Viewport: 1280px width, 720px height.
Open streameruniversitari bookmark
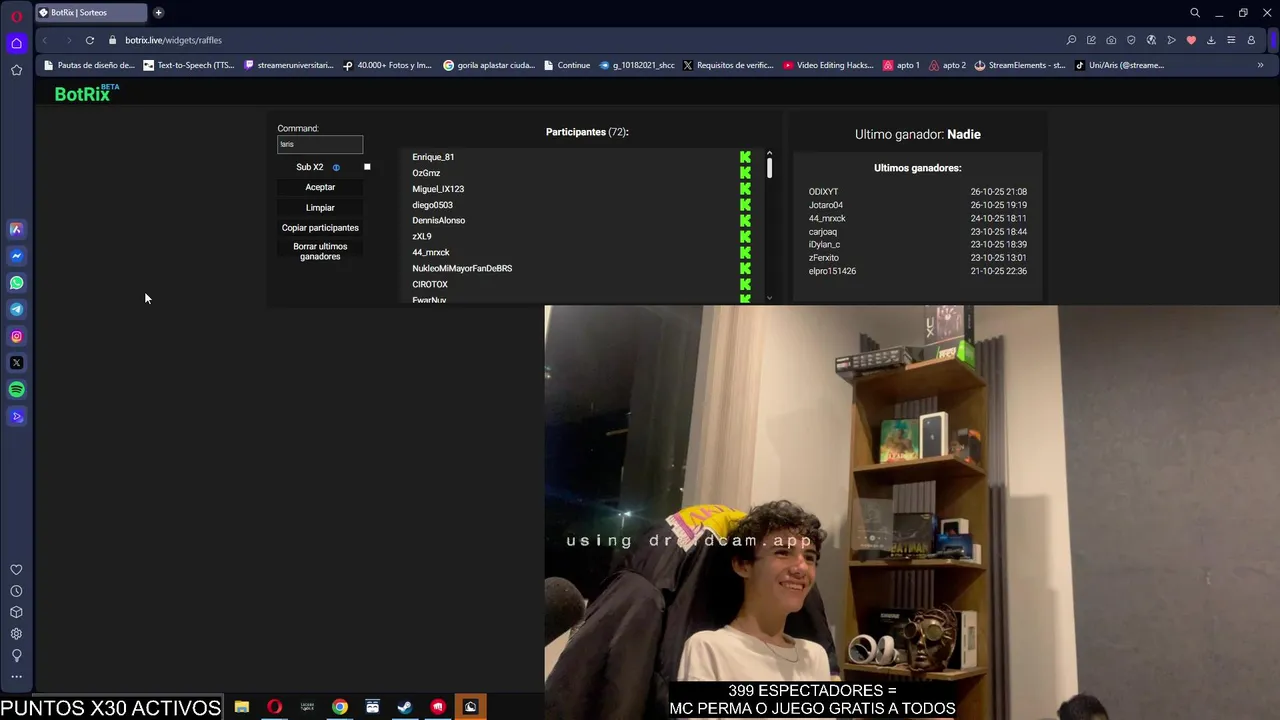(x=289, y=65)
